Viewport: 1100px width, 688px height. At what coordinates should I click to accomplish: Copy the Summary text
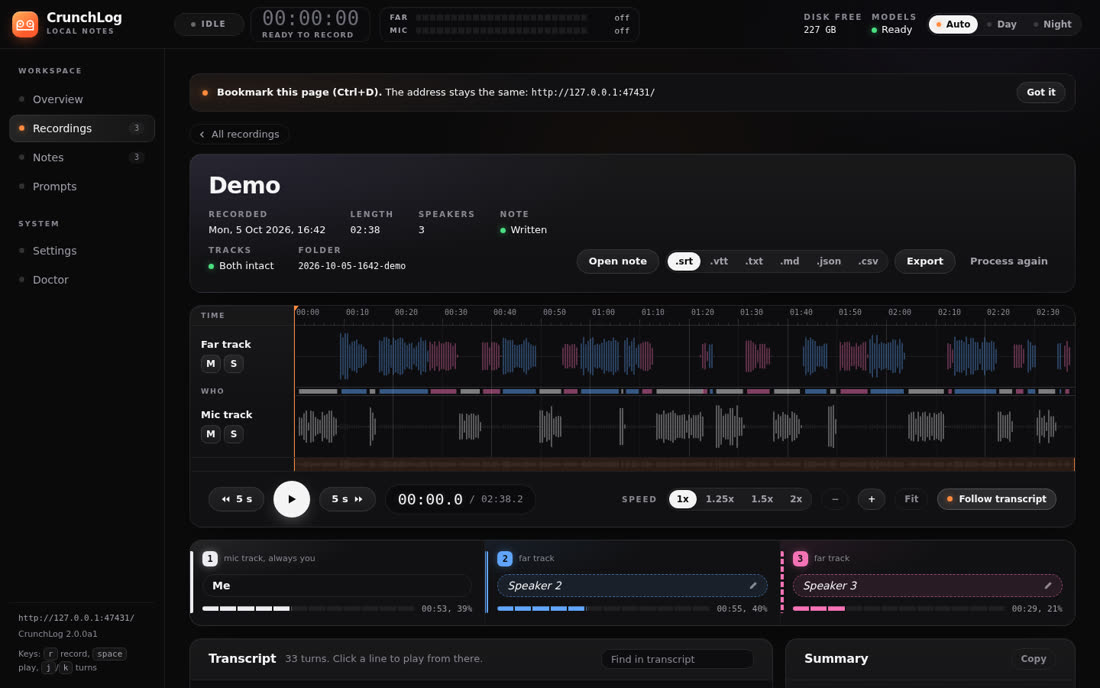point(1033,659)
